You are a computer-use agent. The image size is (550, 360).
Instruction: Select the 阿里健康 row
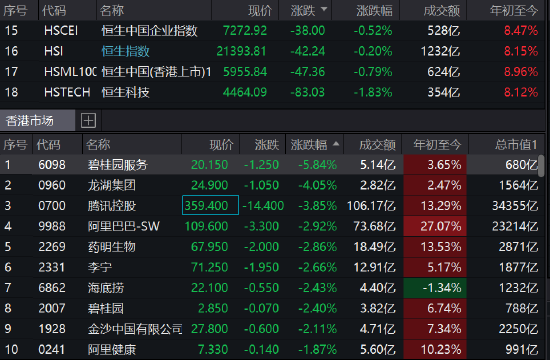click(x=269, y=349)
